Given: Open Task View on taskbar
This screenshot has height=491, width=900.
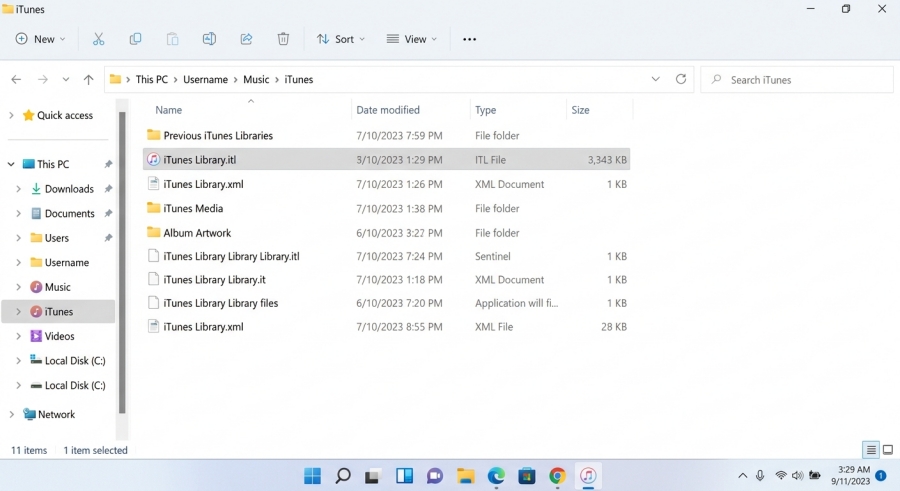Looking at the screenshot, I should tap(373, 476).
